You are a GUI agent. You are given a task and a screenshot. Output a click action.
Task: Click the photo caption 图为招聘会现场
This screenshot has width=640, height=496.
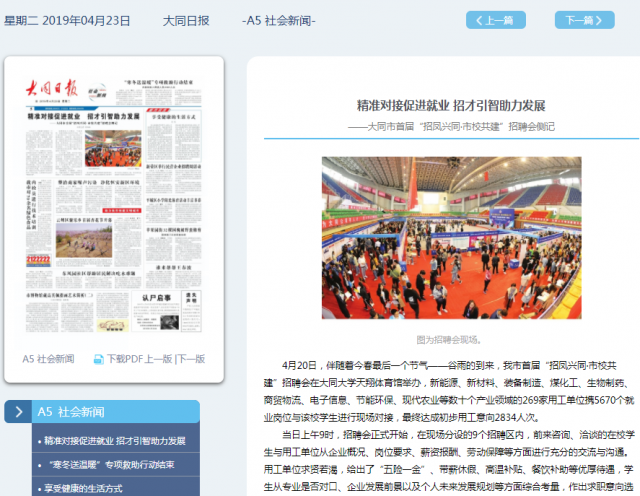coord(449,340)
